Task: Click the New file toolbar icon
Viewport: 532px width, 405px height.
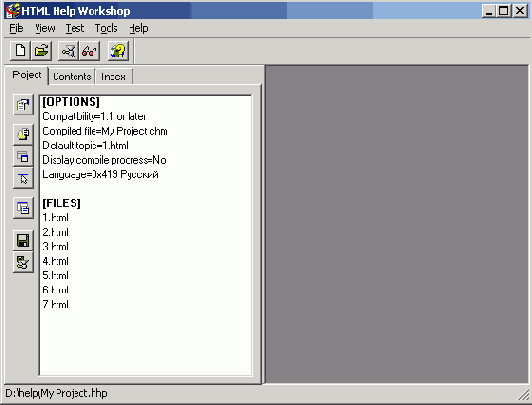Action: (x=20, y=51)
